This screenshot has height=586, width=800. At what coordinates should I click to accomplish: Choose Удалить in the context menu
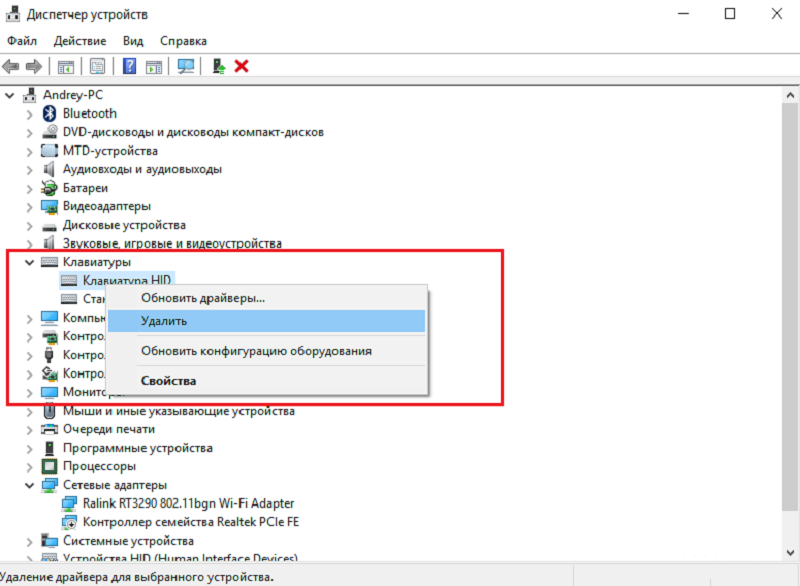click(266, 321)
